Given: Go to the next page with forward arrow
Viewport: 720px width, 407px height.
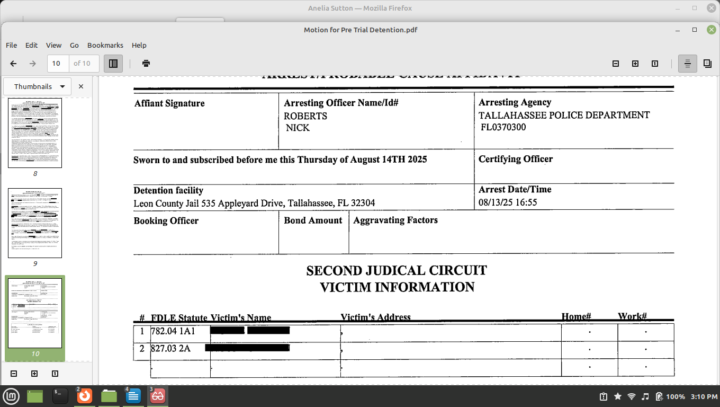Looking at the screenshot, I should [33, 63].
